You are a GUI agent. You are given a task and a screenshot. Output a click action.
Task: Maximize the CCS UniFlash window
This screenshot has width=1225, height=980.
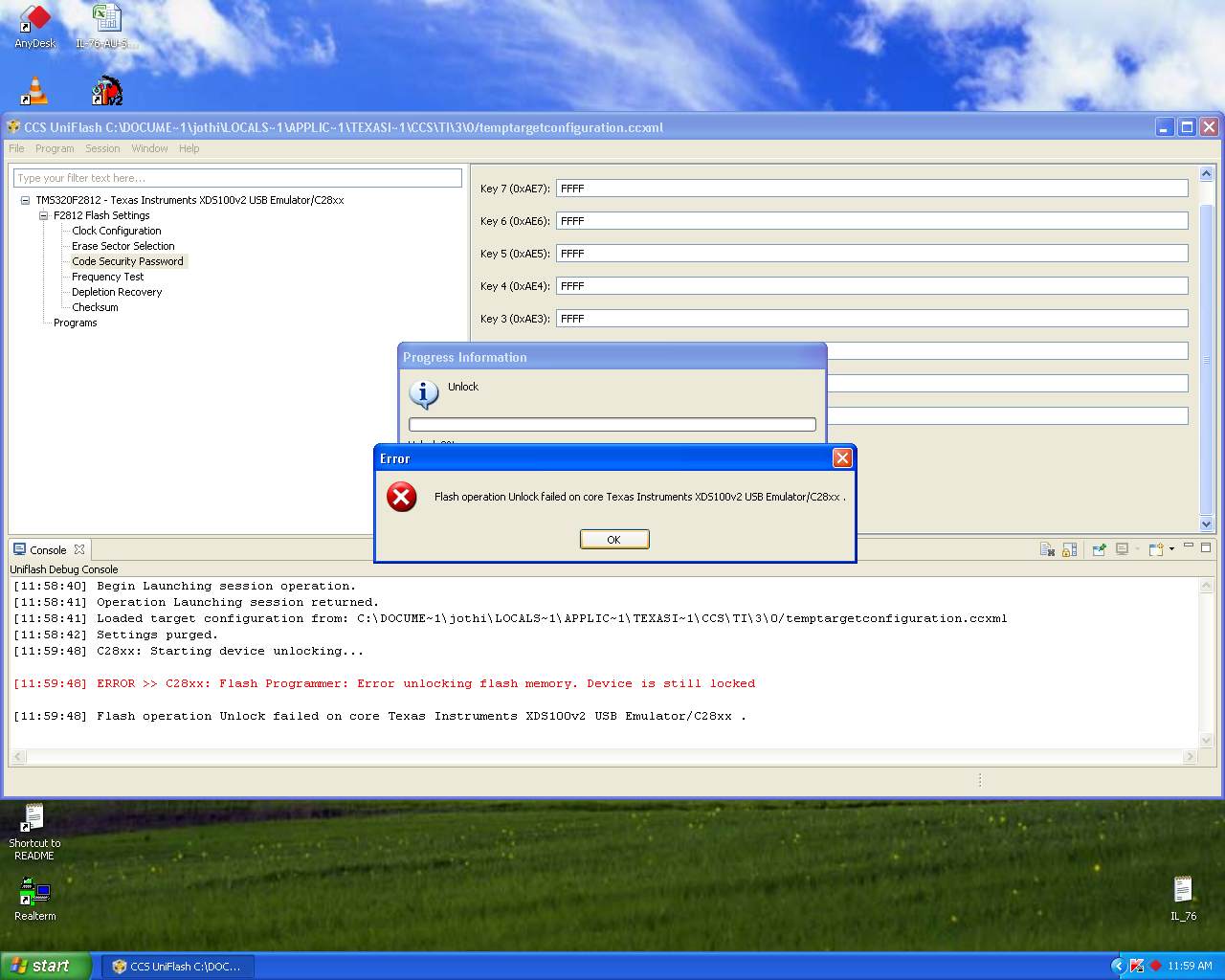(x=1187, y=127)
